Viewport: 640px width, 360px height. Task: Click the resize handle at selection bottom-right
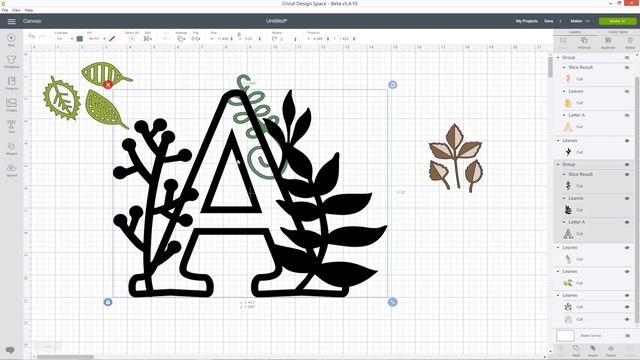[x=392, y=302]
